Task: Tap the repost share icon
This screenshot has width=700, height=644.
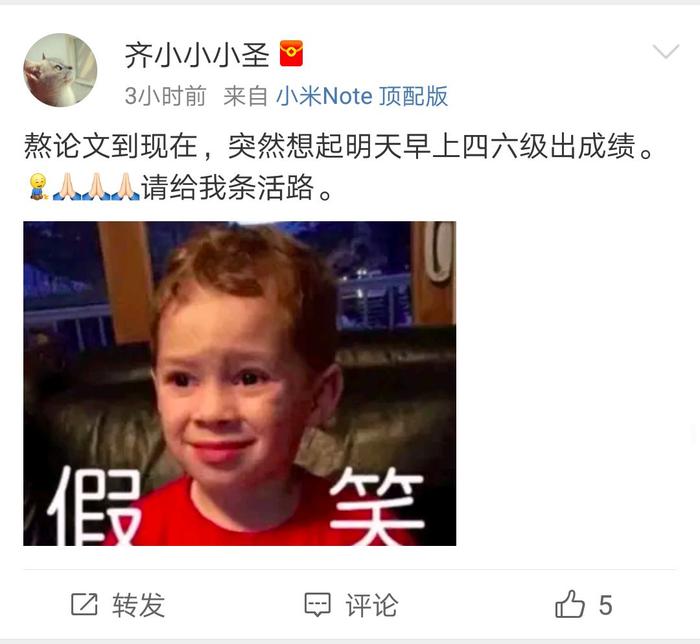Action: click(84, 604)
